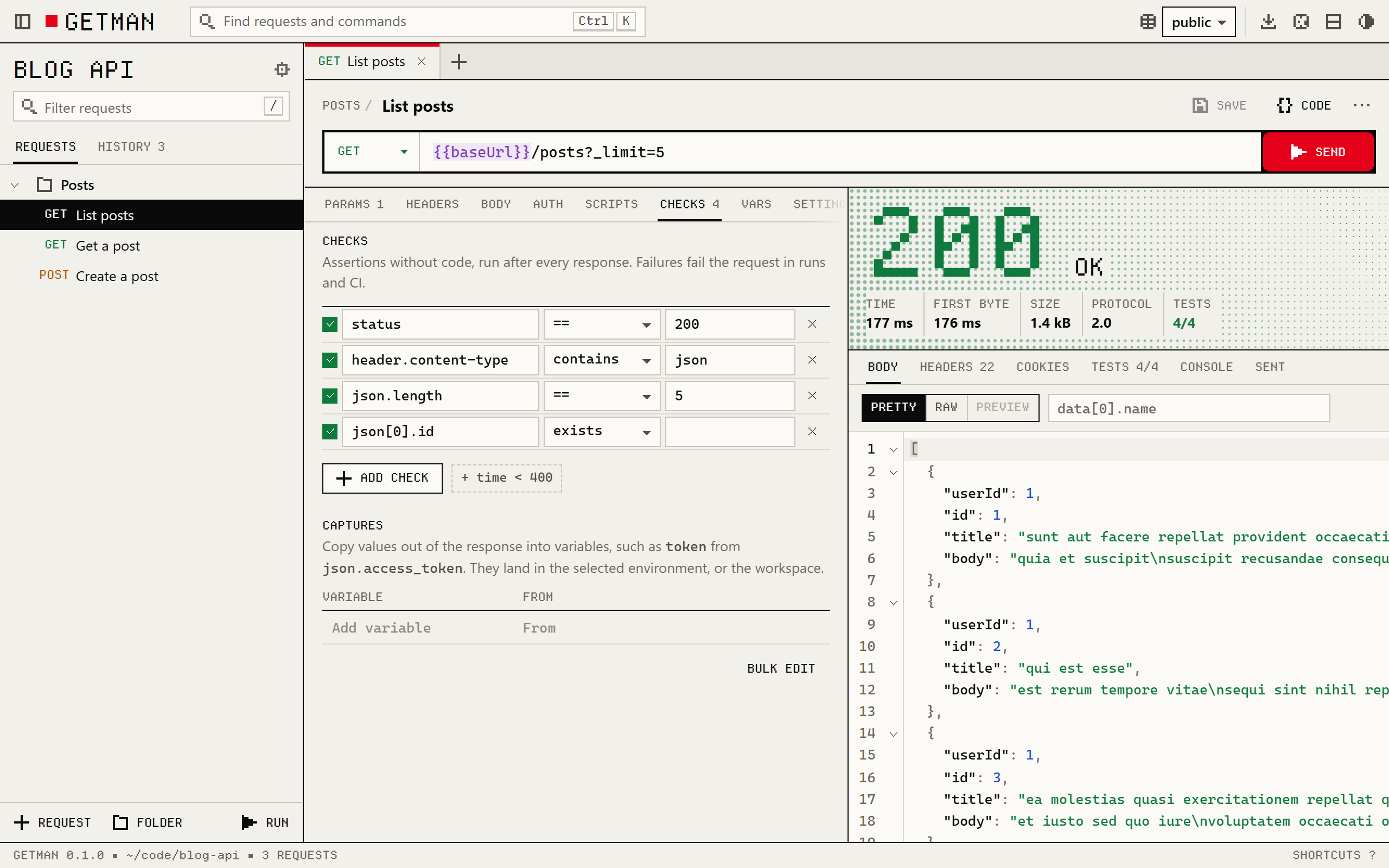Open the environments table icon
Screen dimensions: 1389x868
point(1148,22)
